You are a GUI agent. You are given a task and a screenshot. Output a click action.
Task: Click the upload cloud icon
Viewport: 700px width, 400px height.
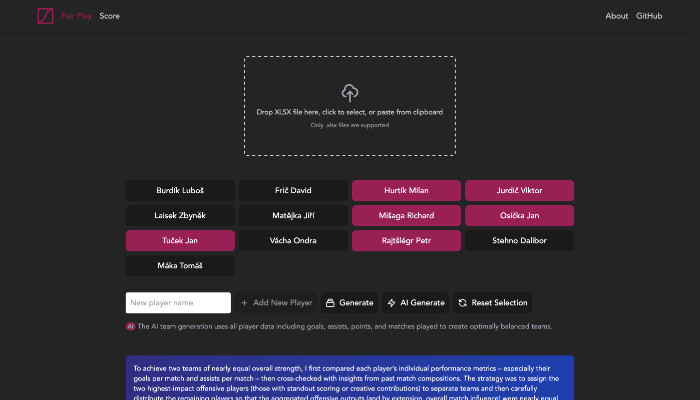click(x=349, y=93)
